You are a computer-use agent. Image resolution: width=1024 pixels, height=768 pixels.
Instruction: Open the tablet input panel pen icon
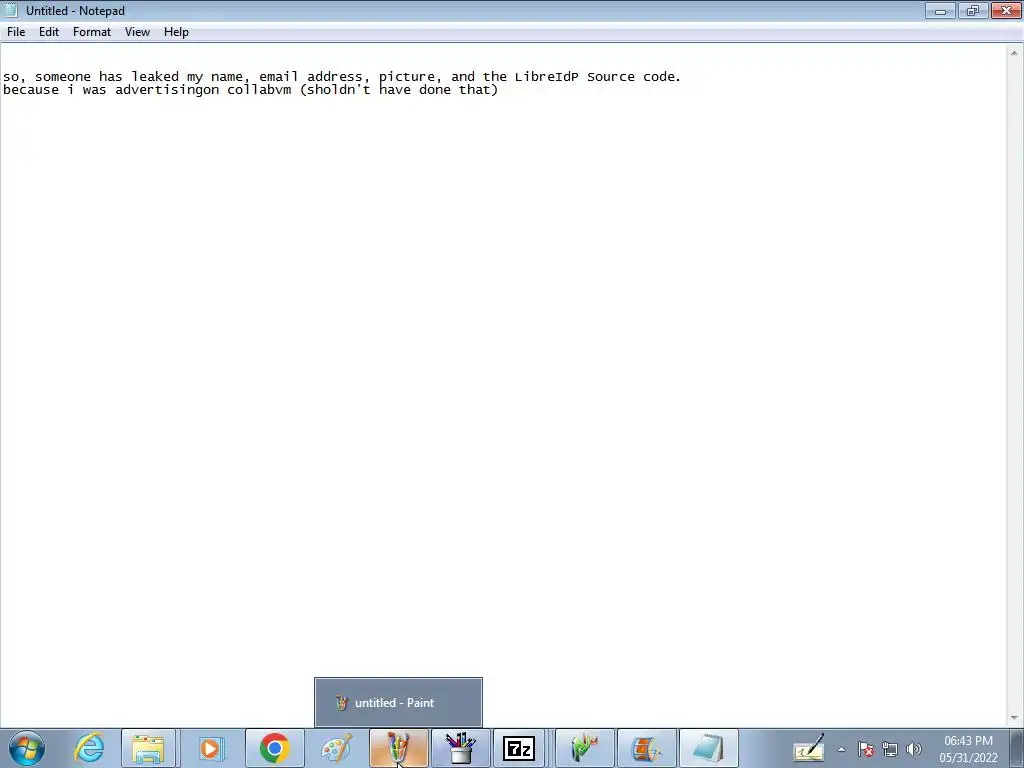pyautogui.click(x=808, y=748)
